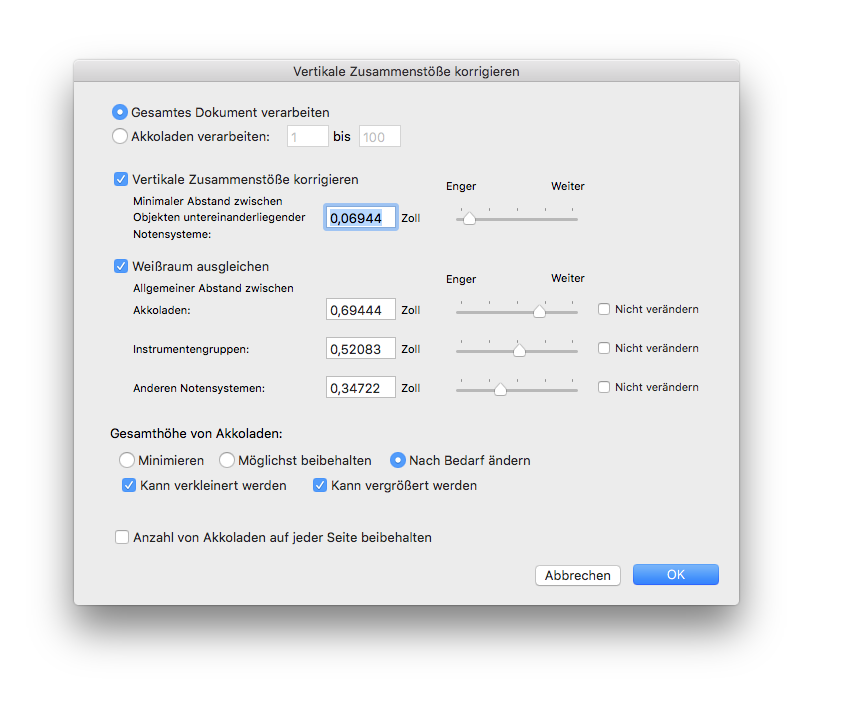The width and height of the screenshot is (856, 716).
Task: Uncheck 'Kann verkleinert werden' checkbox
Action: 129,485
